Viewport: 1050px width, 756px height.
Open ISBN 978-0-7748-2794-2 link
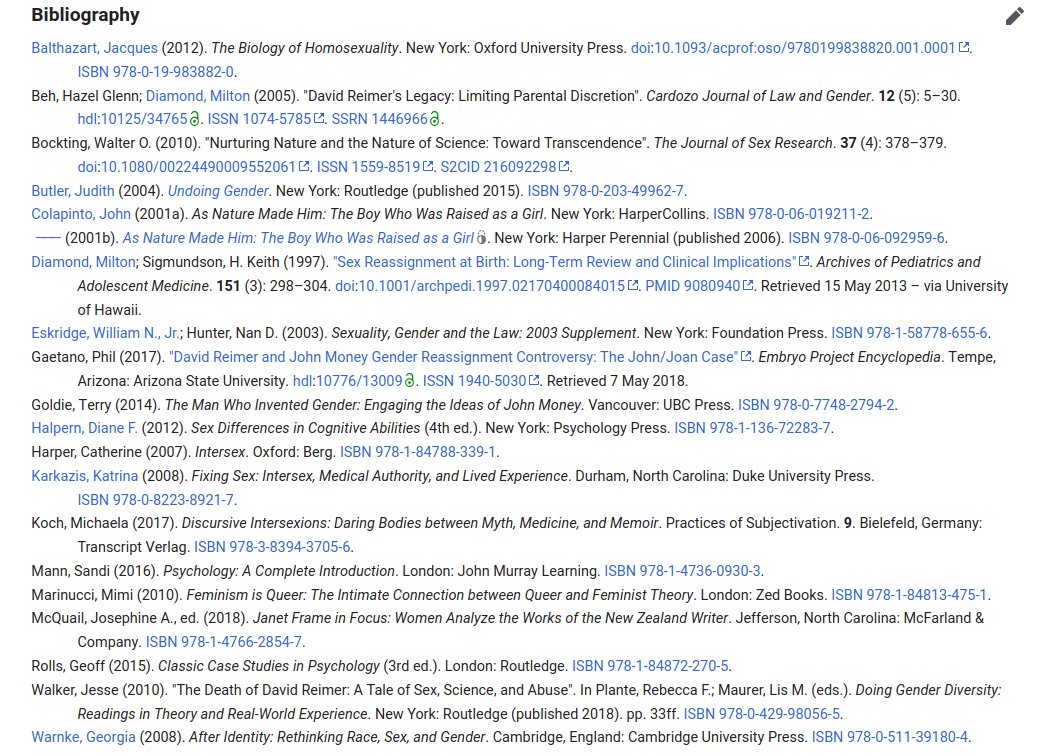pyautogui.click(x=816, y=405)
